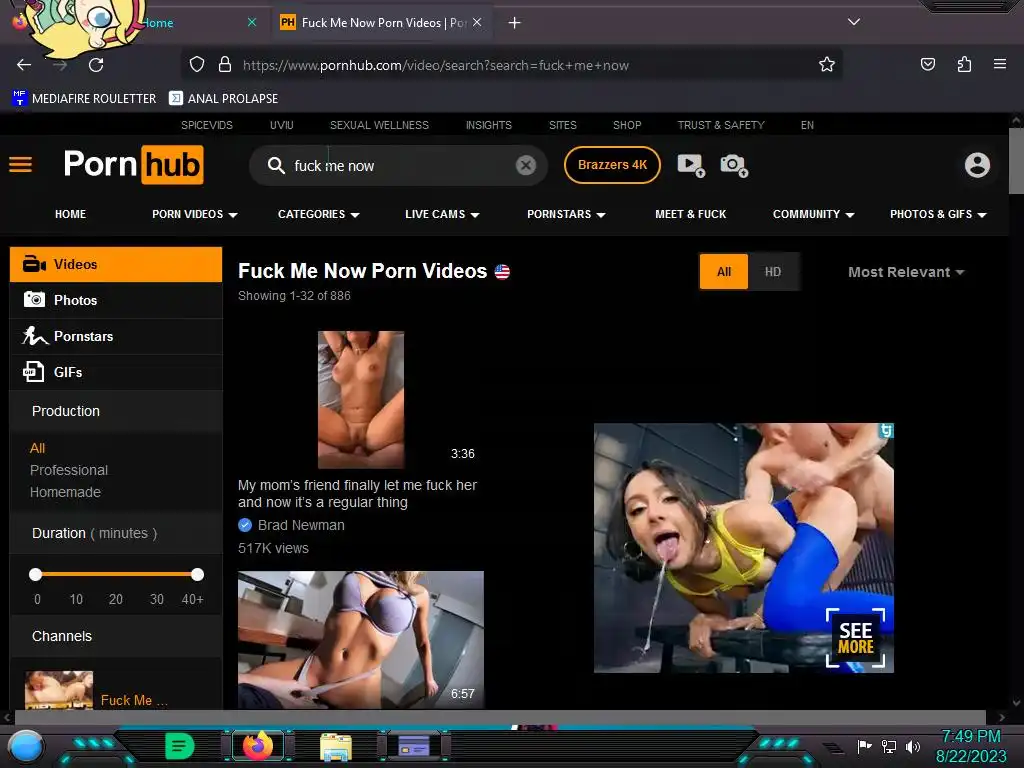This screenshot has height=768, width=1024.
Task: Click the upload video icon
Action: point(691,165)
